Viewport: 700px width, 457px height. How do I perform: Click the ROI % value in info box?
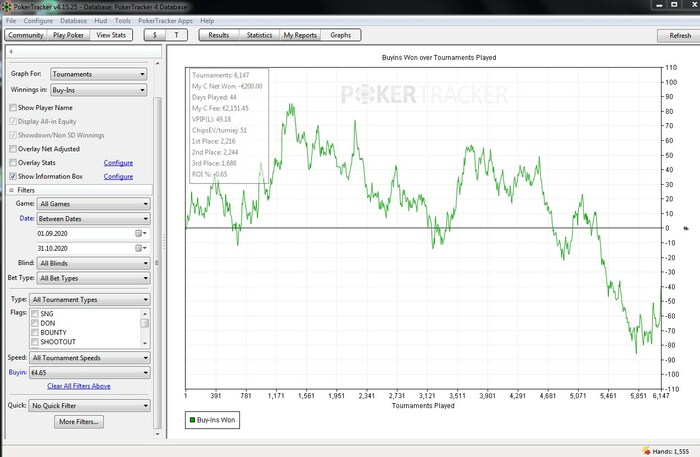221,174
